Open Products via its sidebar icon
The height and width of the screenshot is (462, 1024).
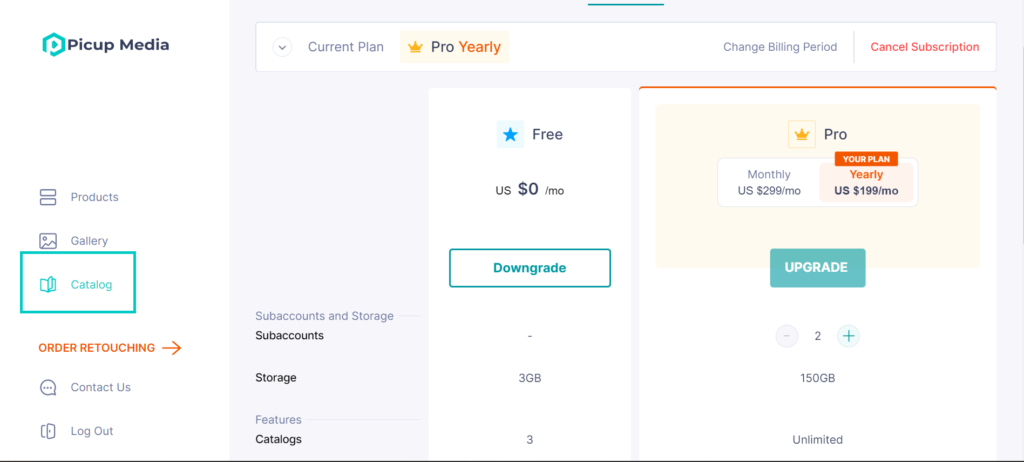[x=48, y=197]
